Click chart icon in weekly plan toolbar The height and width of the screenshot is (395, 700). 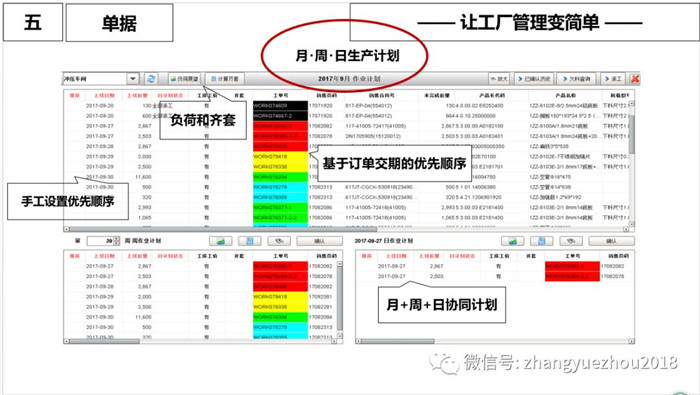(x=221, y=241)
